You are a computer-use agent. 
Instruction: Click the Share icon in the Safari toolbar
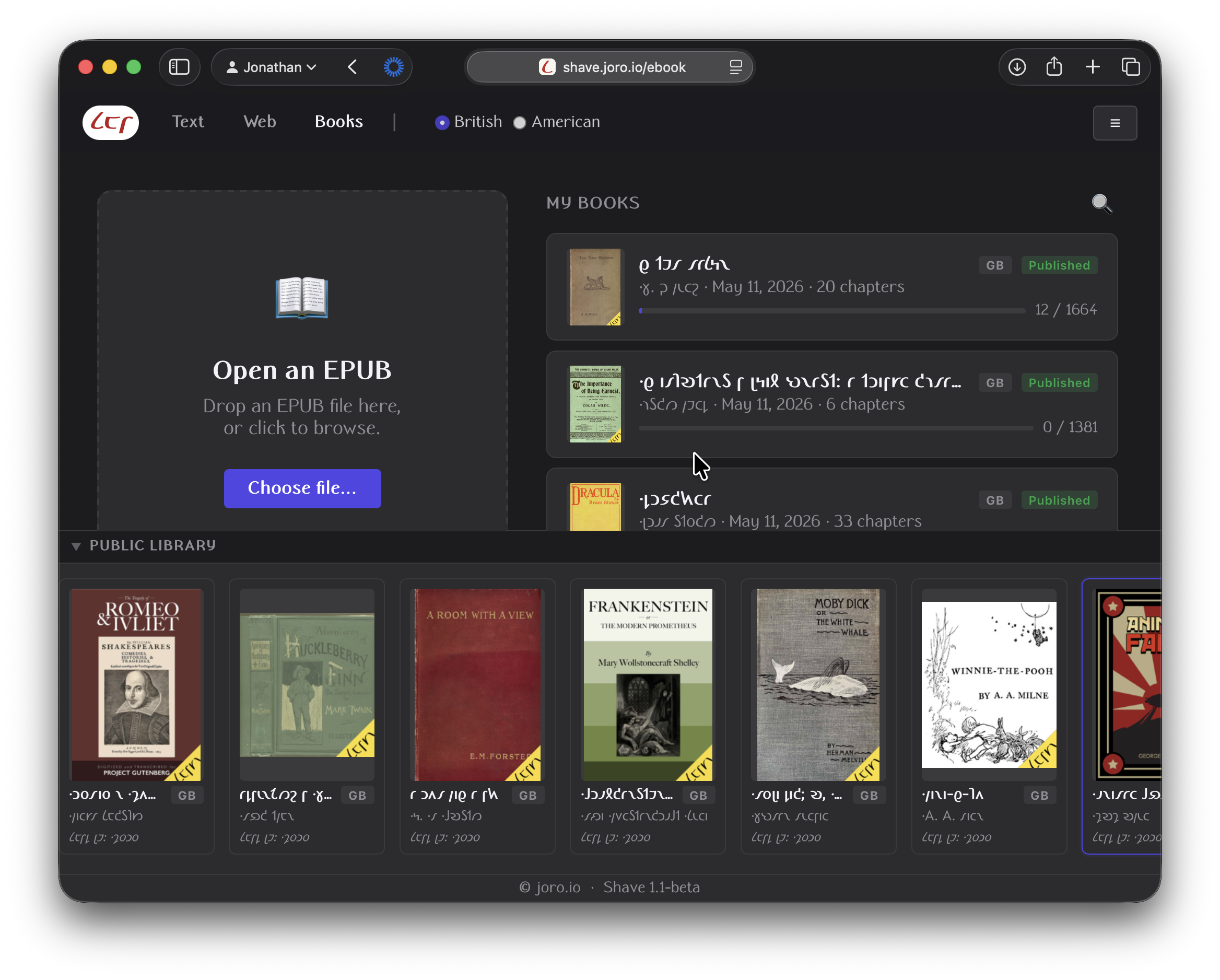pos(1054,67)
